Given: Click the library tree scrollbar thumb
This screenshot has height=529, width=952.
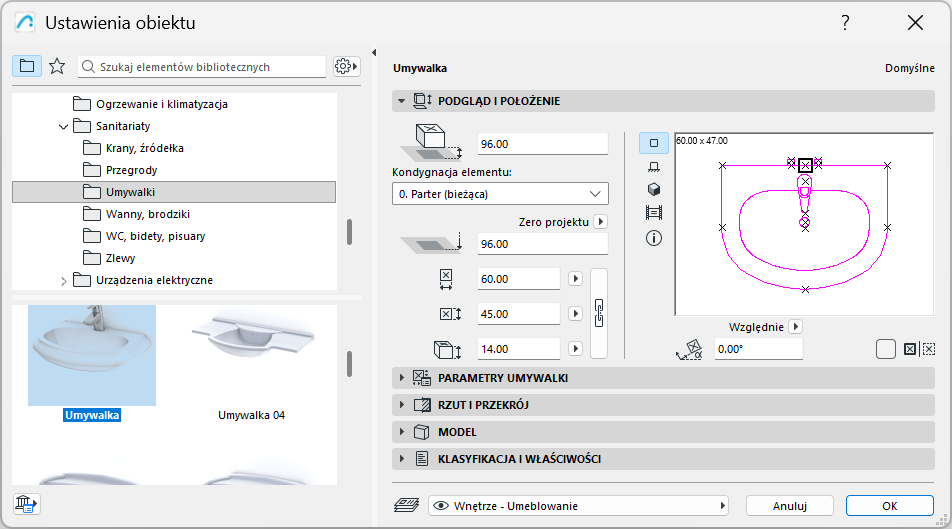Looking at the screenshot, I should (x=349, y=232).
